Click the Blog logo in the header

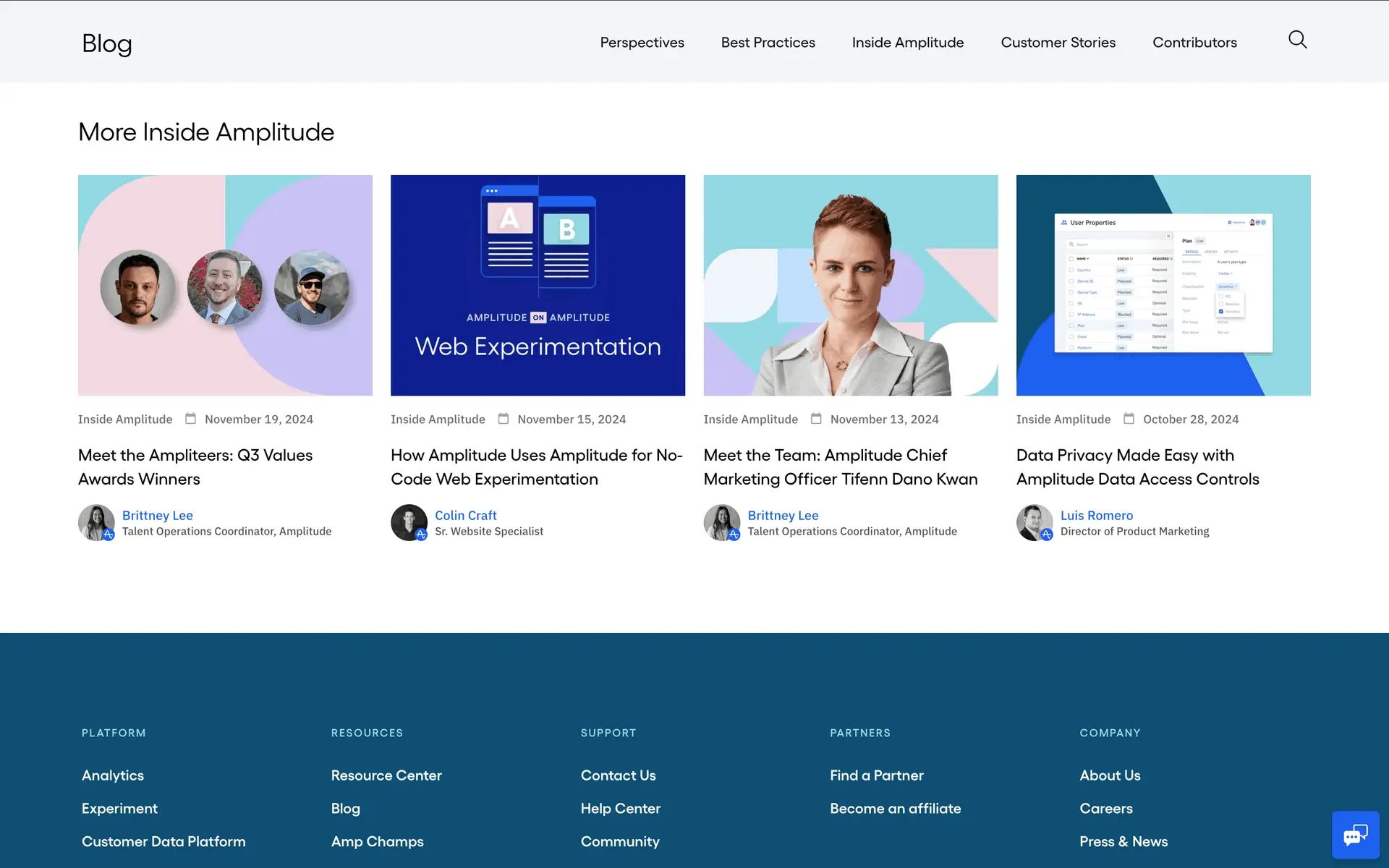(107, 43)
